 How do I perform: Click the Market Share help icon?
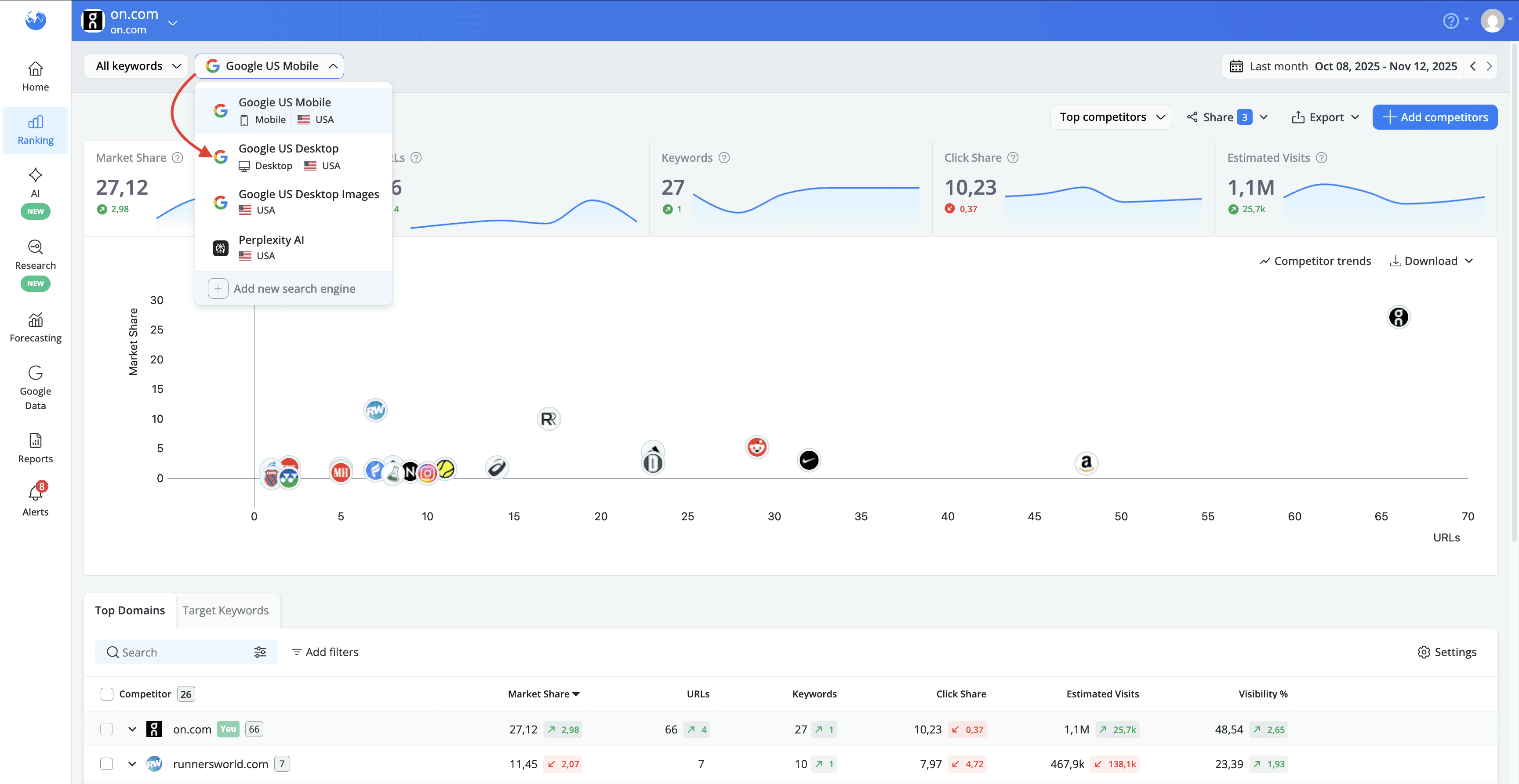[x=178, y=157]
